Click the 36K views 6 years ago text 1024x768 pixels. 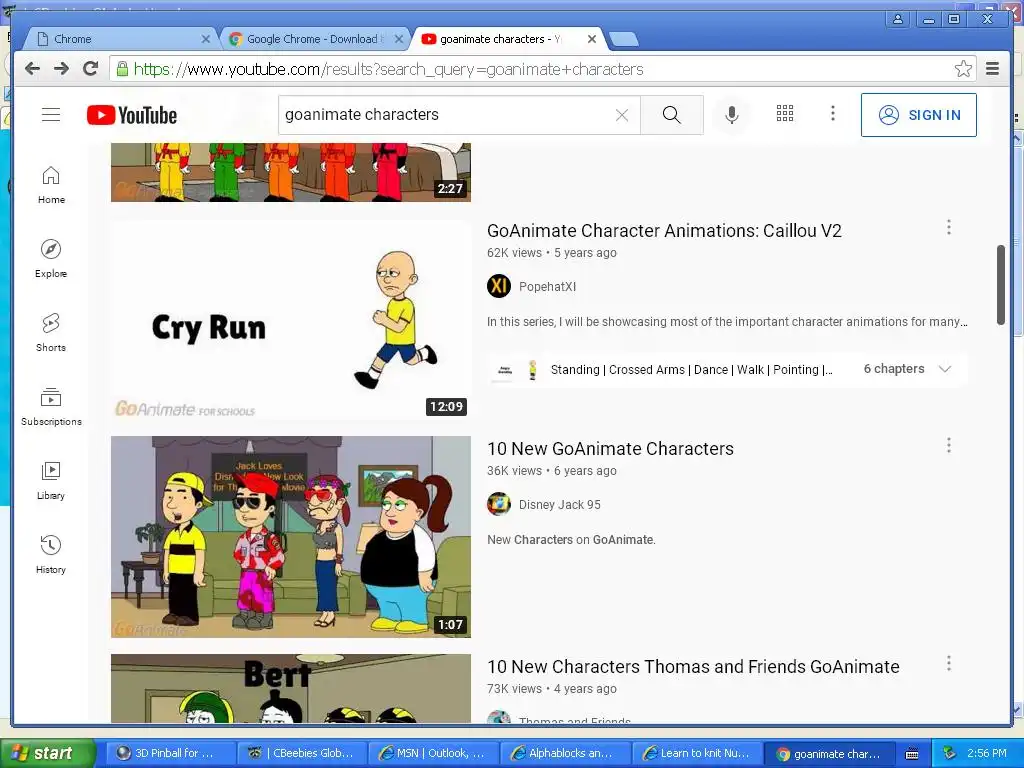tap(552, 471)
